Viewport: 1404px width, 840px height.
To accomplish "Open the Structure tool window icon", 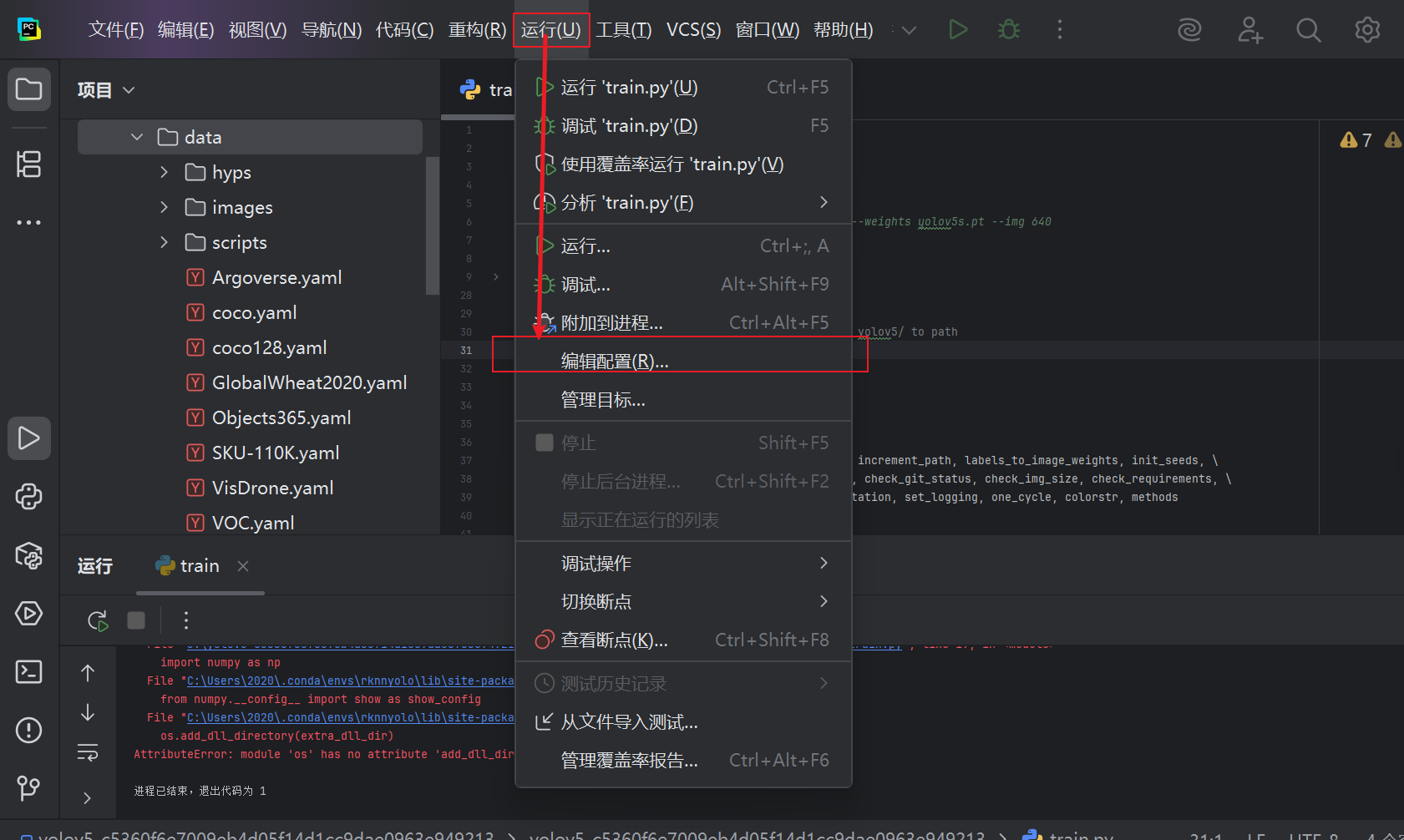I will [x=28, y=164].
